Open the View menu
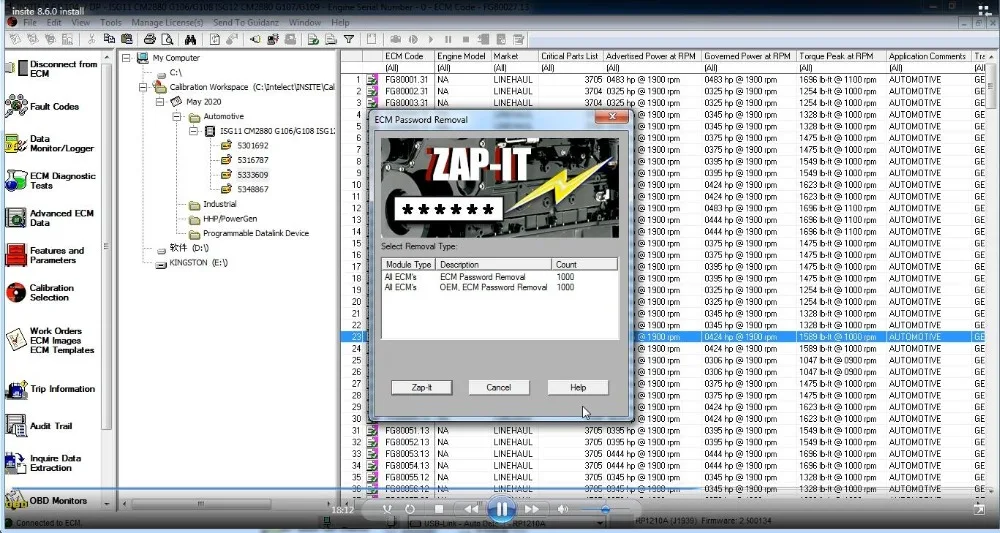The image size is (1000, 533). coord(80,22)
